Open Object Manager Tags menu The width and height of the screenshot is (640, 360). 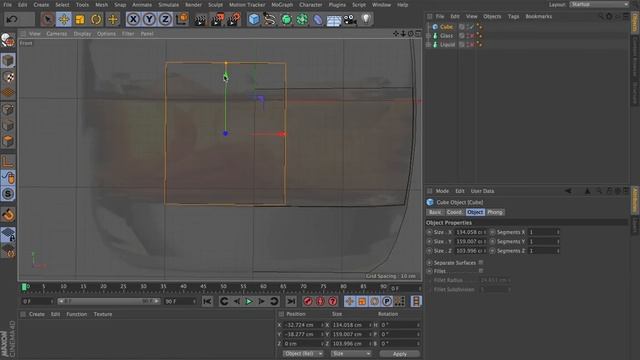[x=513, y=16]
